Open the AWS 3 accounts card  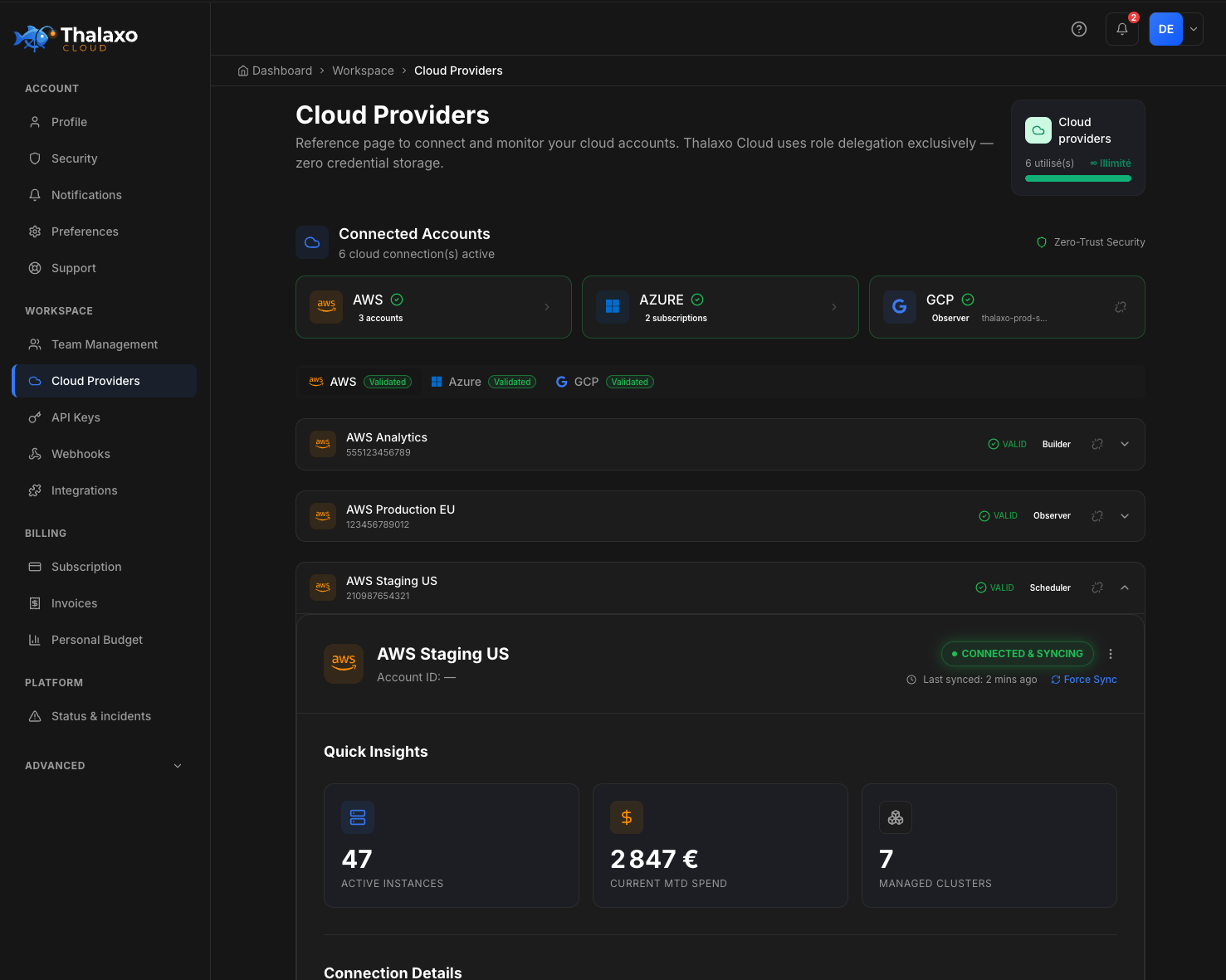point(433,307)
